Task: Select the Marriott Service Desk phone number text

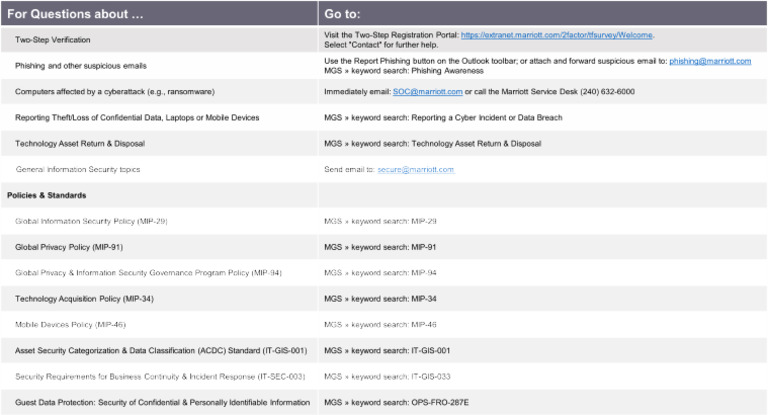Action: (x=607, y=92)
